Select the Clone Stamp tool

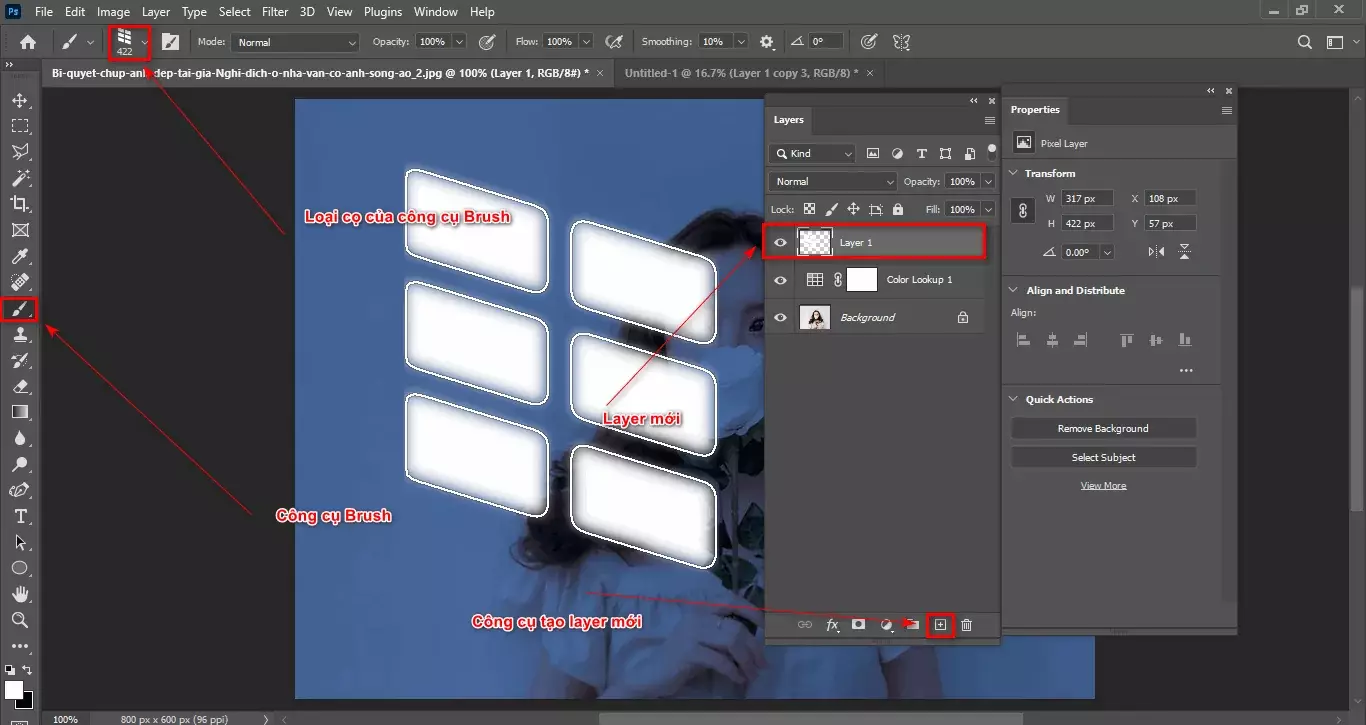pyautogui.click(x=20, y=334)
